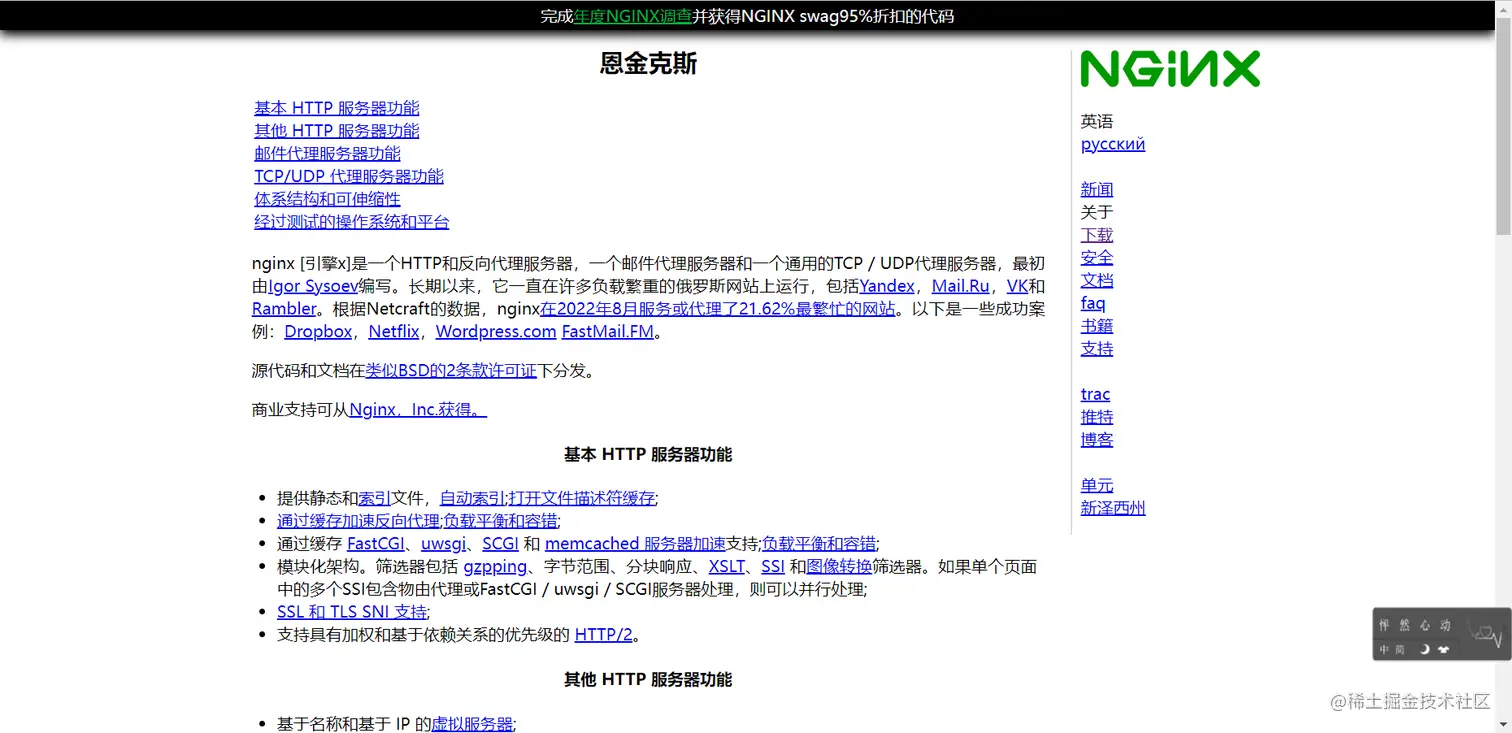This screenshot has height=733, width=1512.
Task: Open the 新泽西州 sidebar link
Action: (x=1113, y=508)
